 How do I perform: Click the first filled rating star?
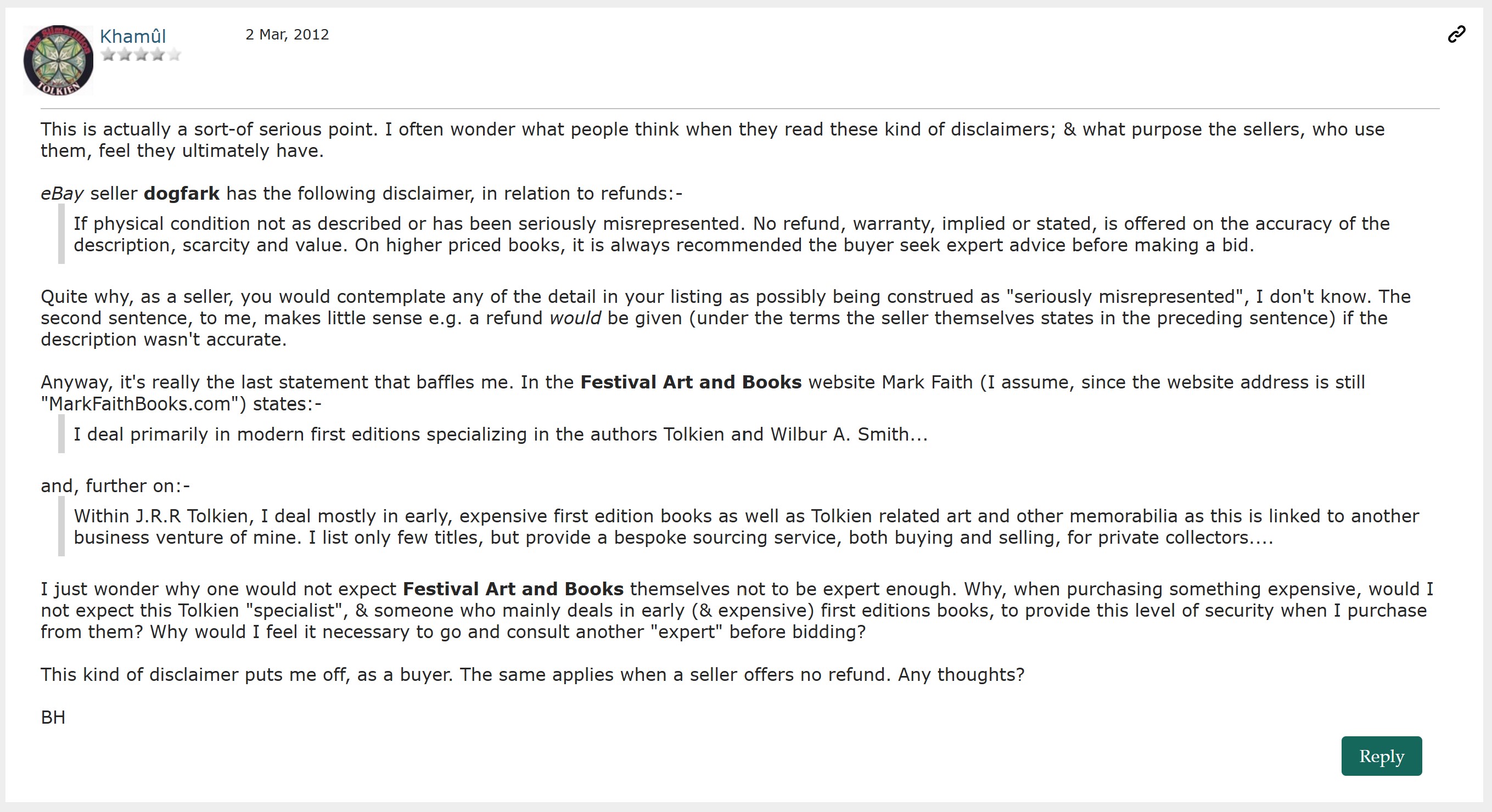[x=108, y=54]
